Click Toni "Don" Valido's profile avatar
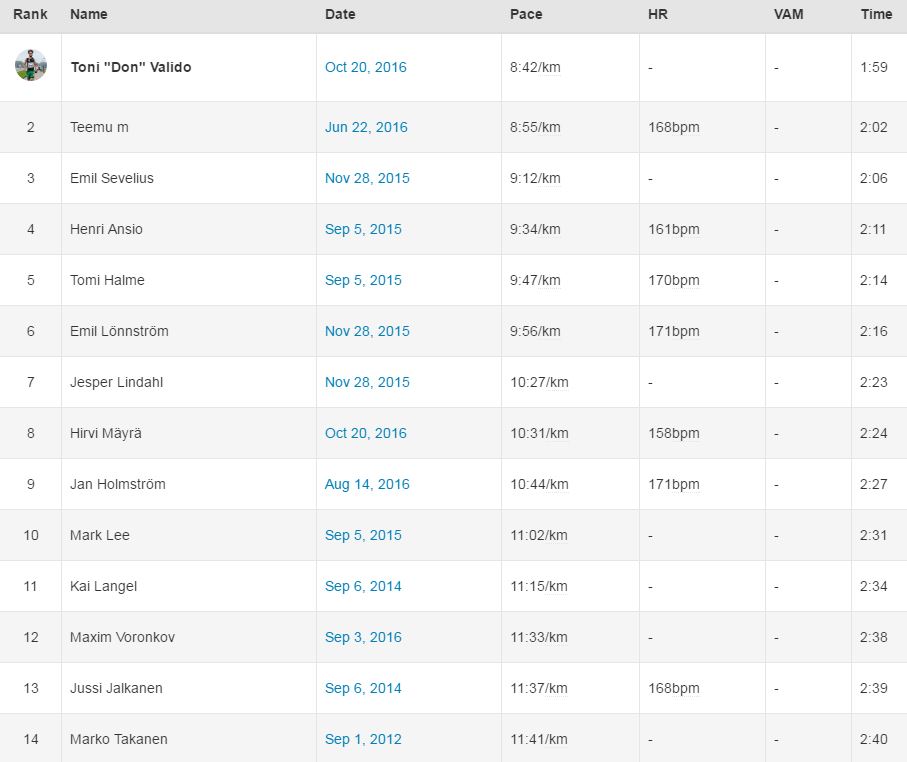Viewport: 907px width, 762px height. (x=31, y=66)
